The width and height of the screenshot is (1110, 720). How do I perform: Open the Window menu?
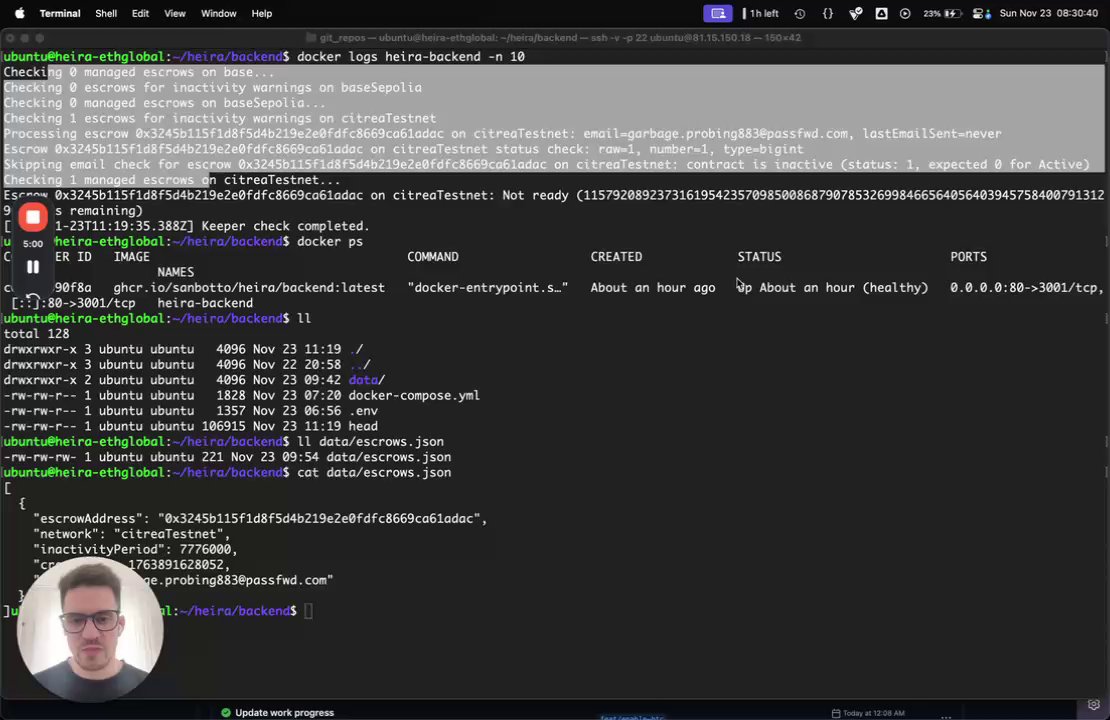point(218,13)
